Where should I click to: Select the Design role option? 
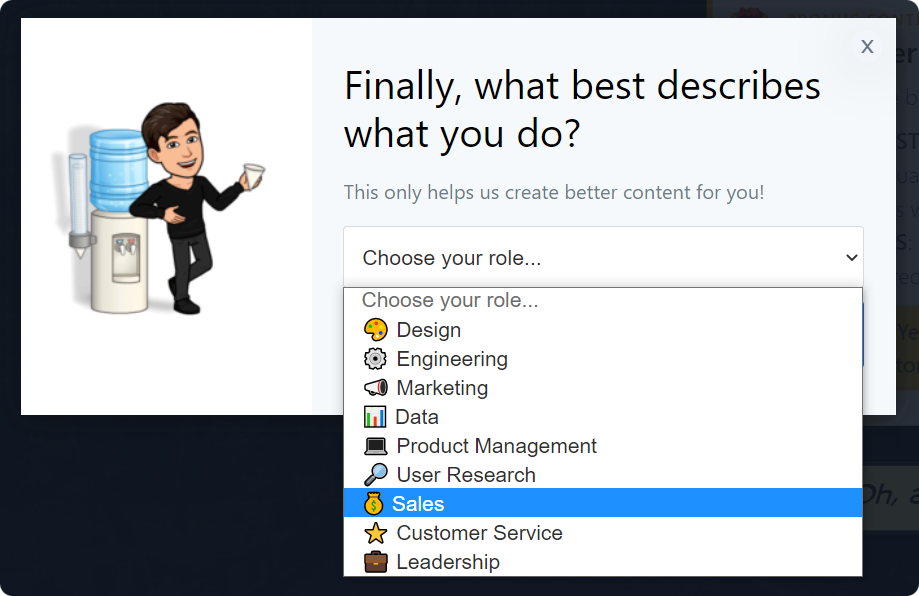(603, 330)
